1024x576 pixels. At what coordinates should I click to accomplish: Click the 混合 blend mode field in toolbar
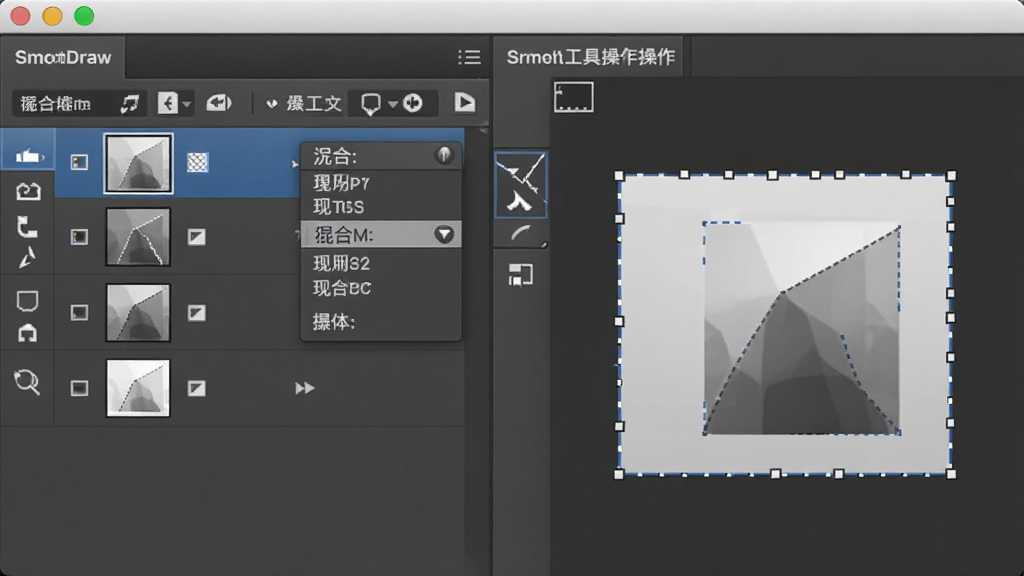point(56,103)
